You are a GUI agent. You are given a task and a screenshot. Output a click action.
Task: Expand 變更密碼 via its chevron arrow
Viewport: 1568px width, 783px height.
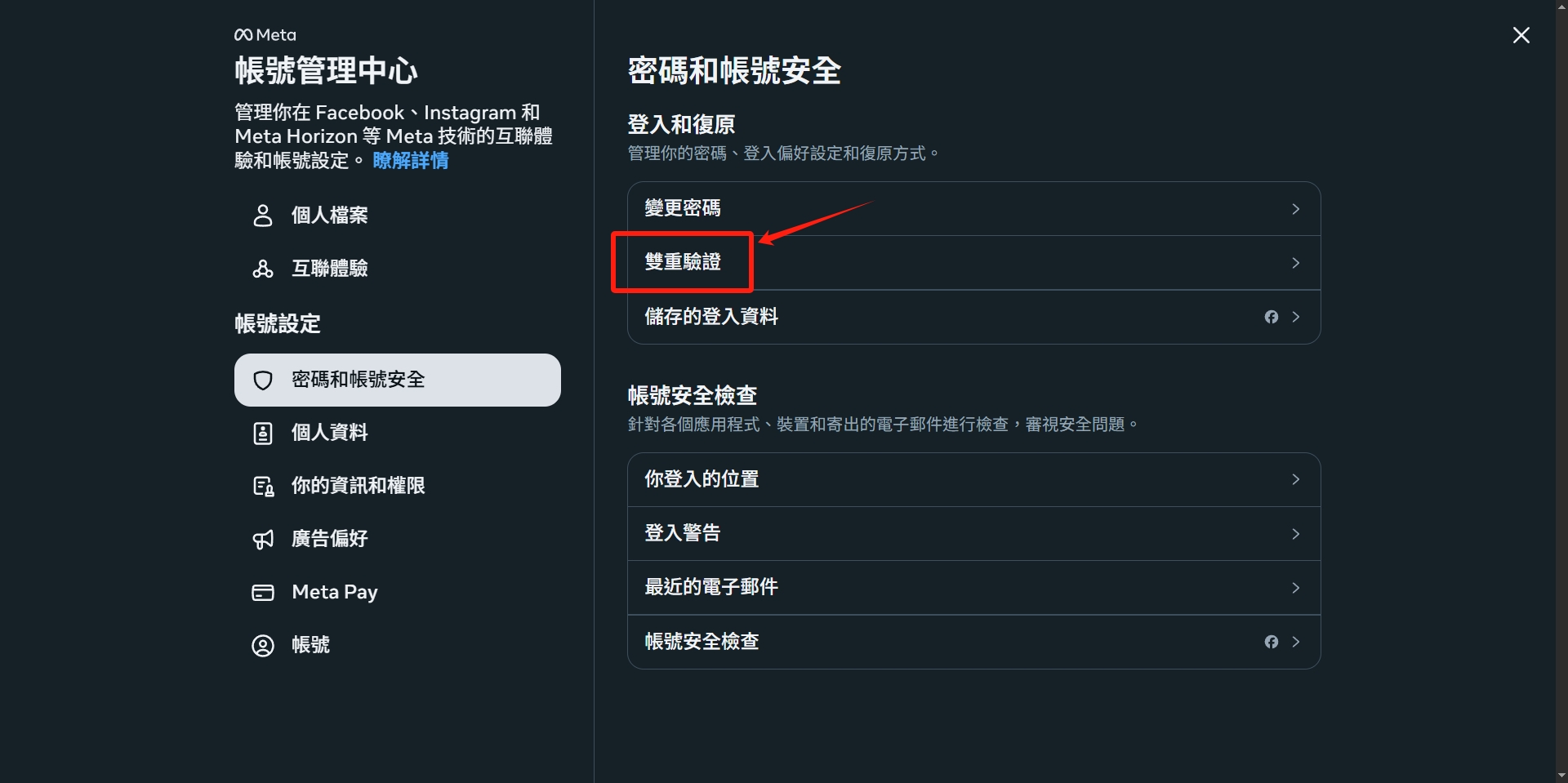coord(1295,209)
